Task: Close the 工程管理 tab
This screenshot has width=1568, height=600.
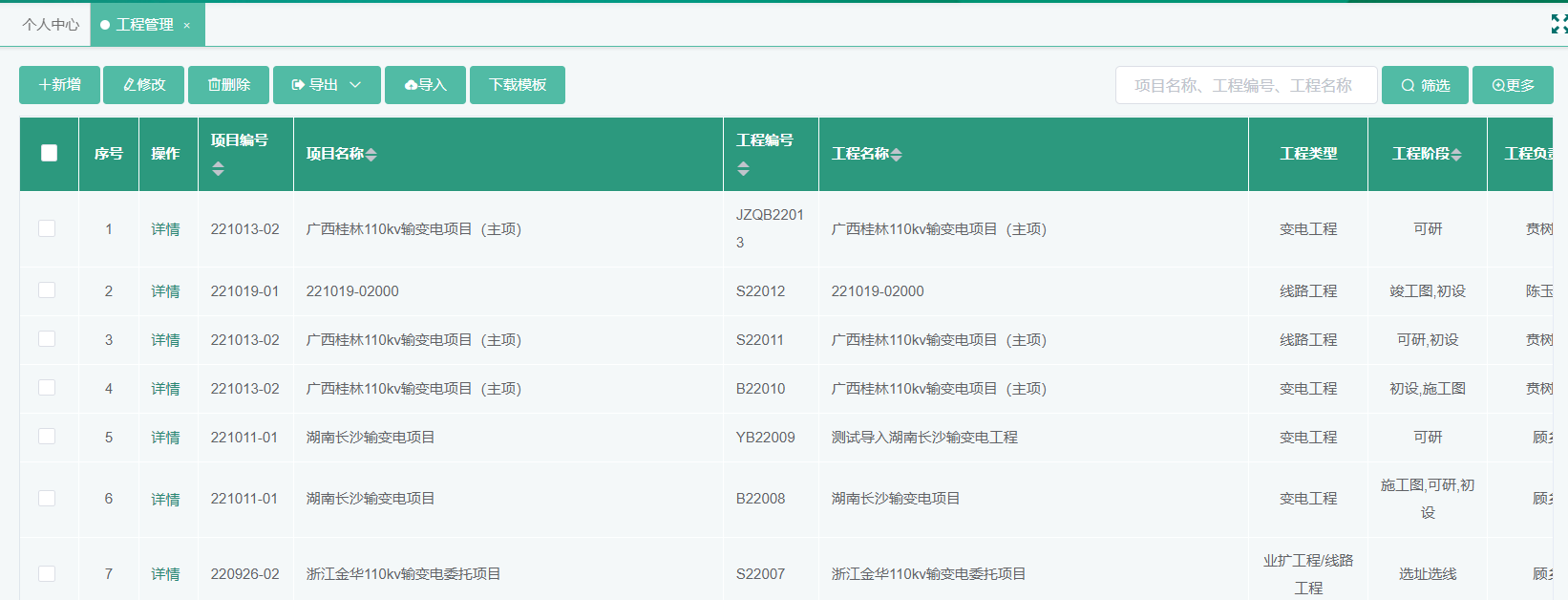Action: (x=187, y=26)
